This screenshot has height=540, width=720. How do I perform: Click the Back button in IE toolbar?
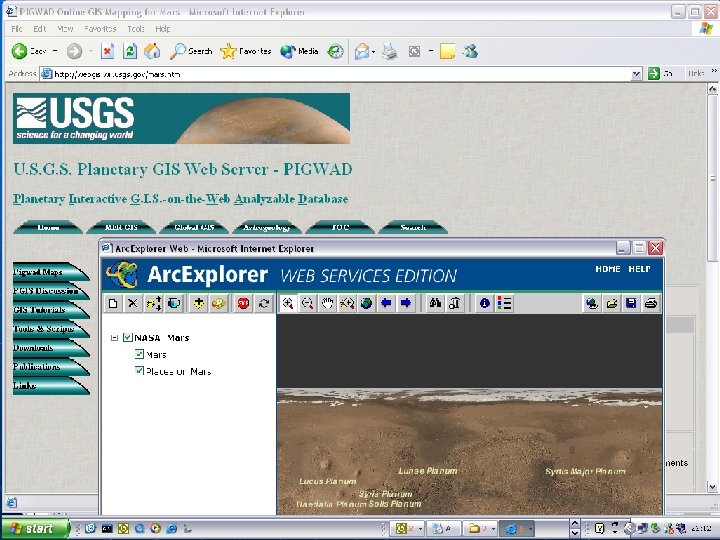(29, 51)
